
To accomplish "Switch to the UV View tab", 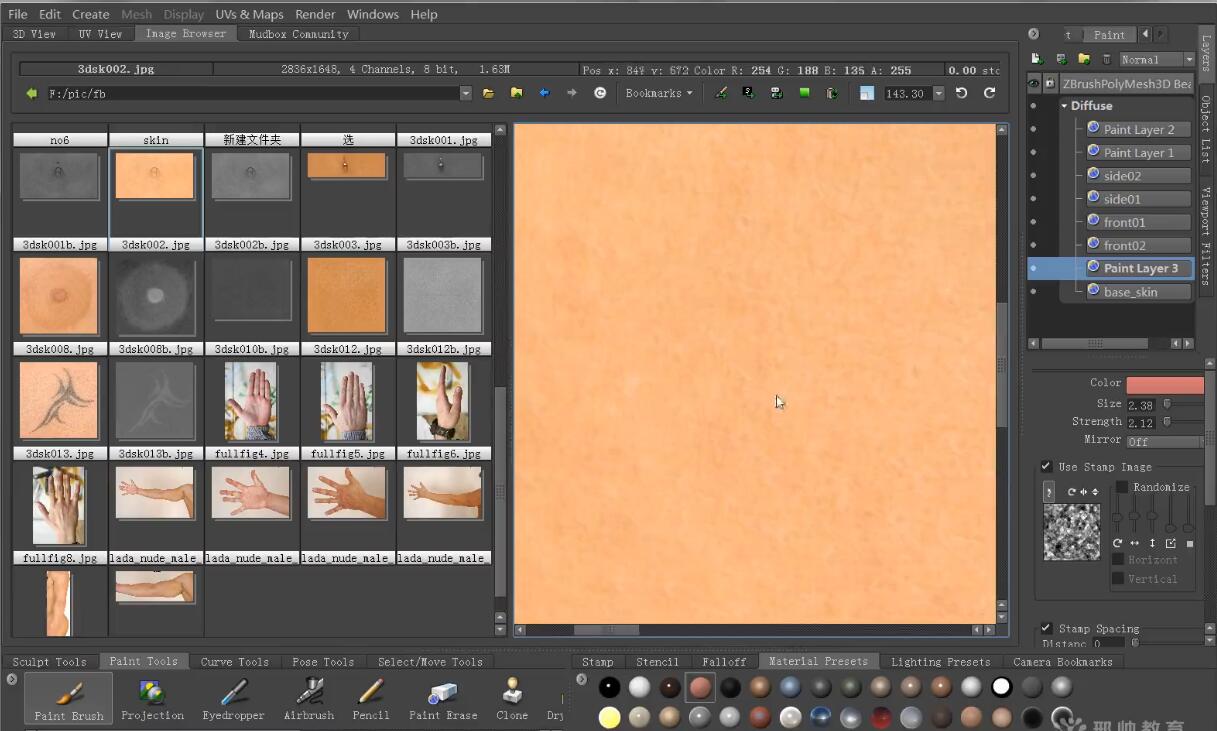I will 100,34.
